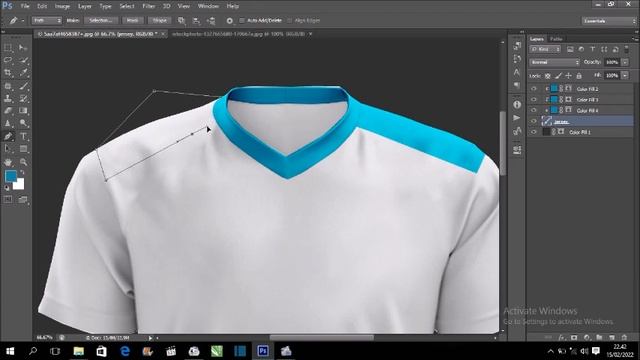Open the Fill slider arrow
The width and height of the screenshot is (640, 360).
pos(625,76)
